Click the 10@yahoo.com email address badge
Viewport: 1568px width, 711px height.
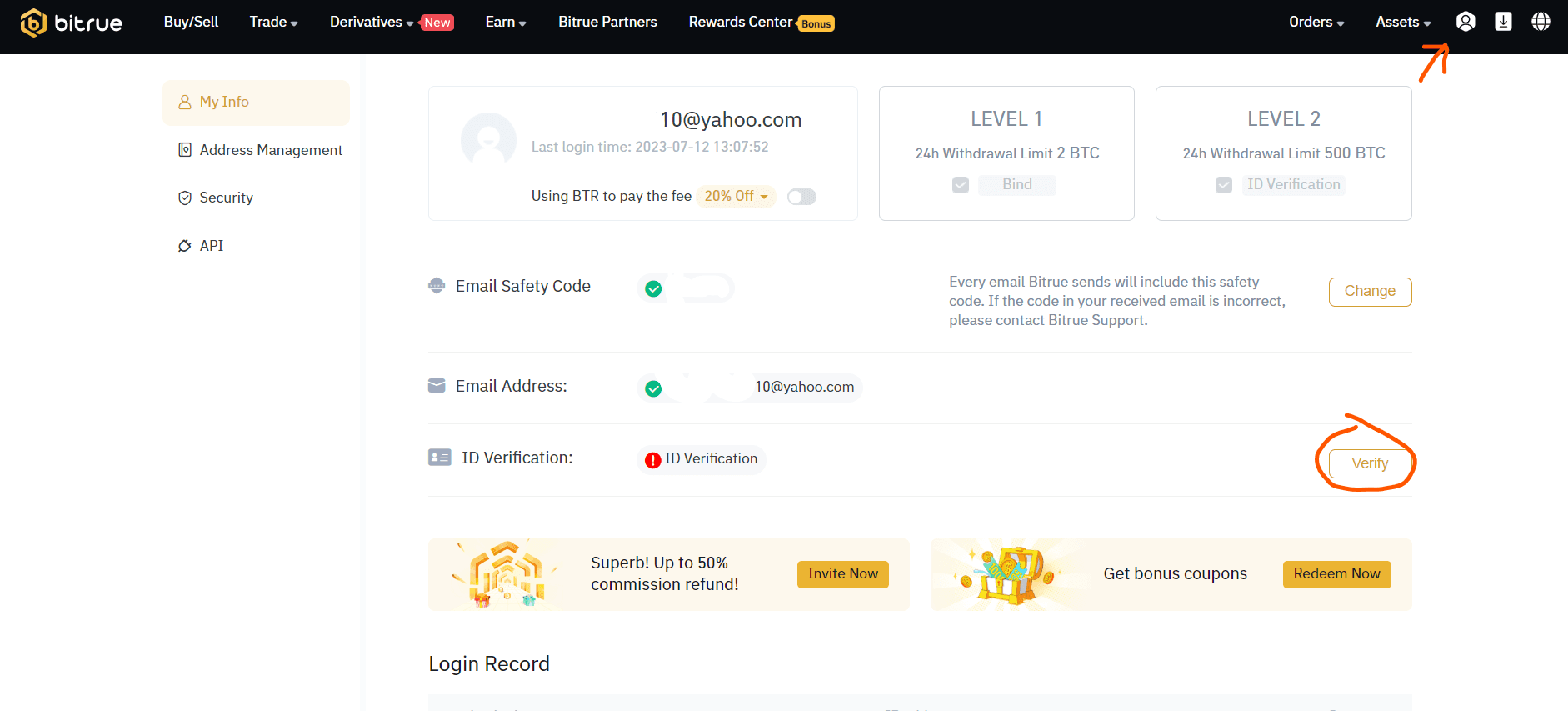pos(750,388)
